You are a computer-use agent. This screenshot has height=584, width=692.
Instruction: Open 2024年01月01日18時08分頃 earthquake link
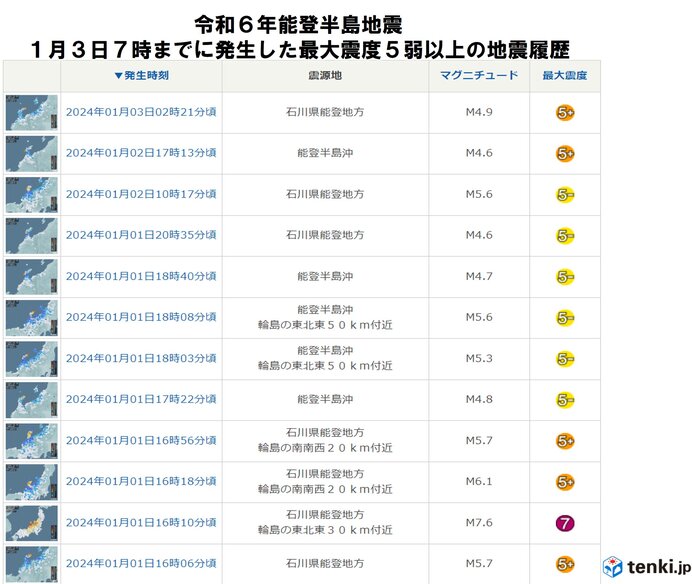point(141,317)
